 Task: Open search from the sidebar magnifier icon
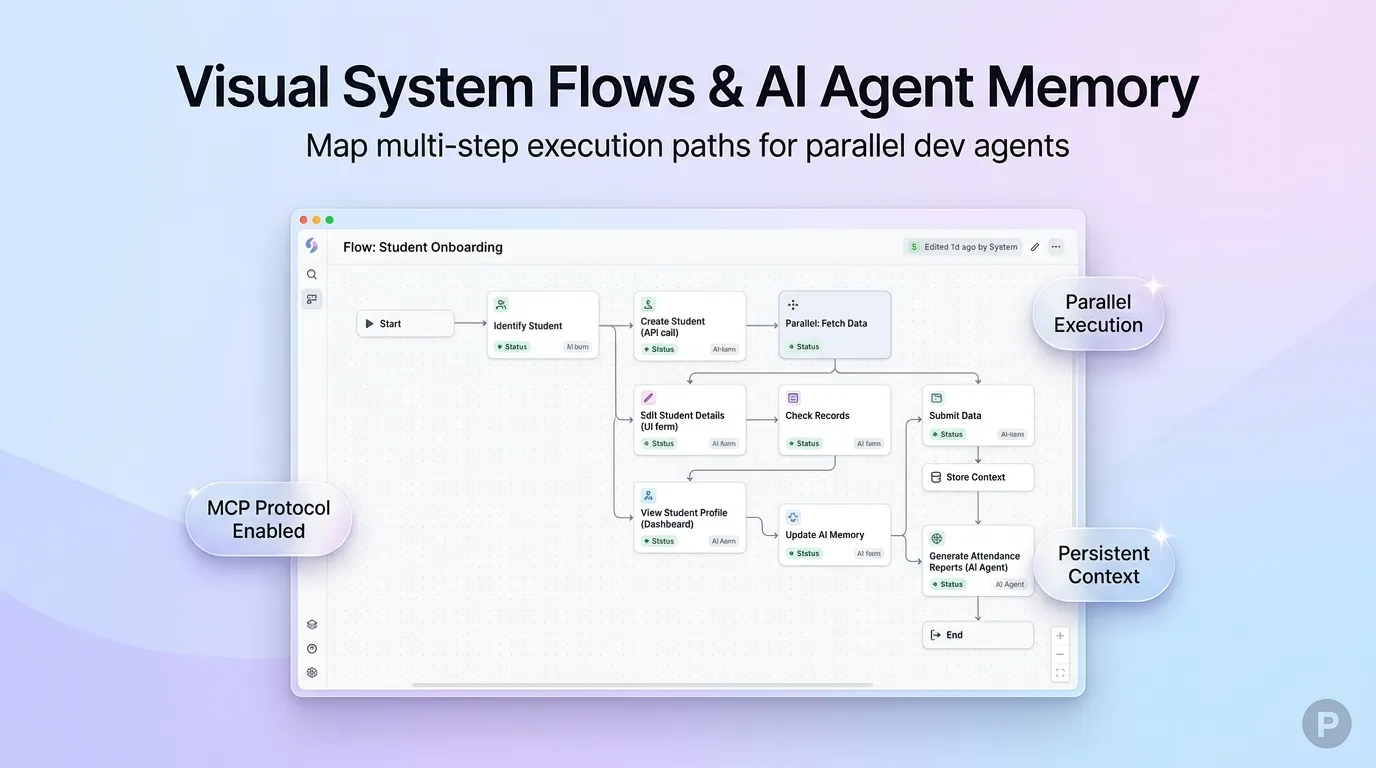tap(312, 274)
